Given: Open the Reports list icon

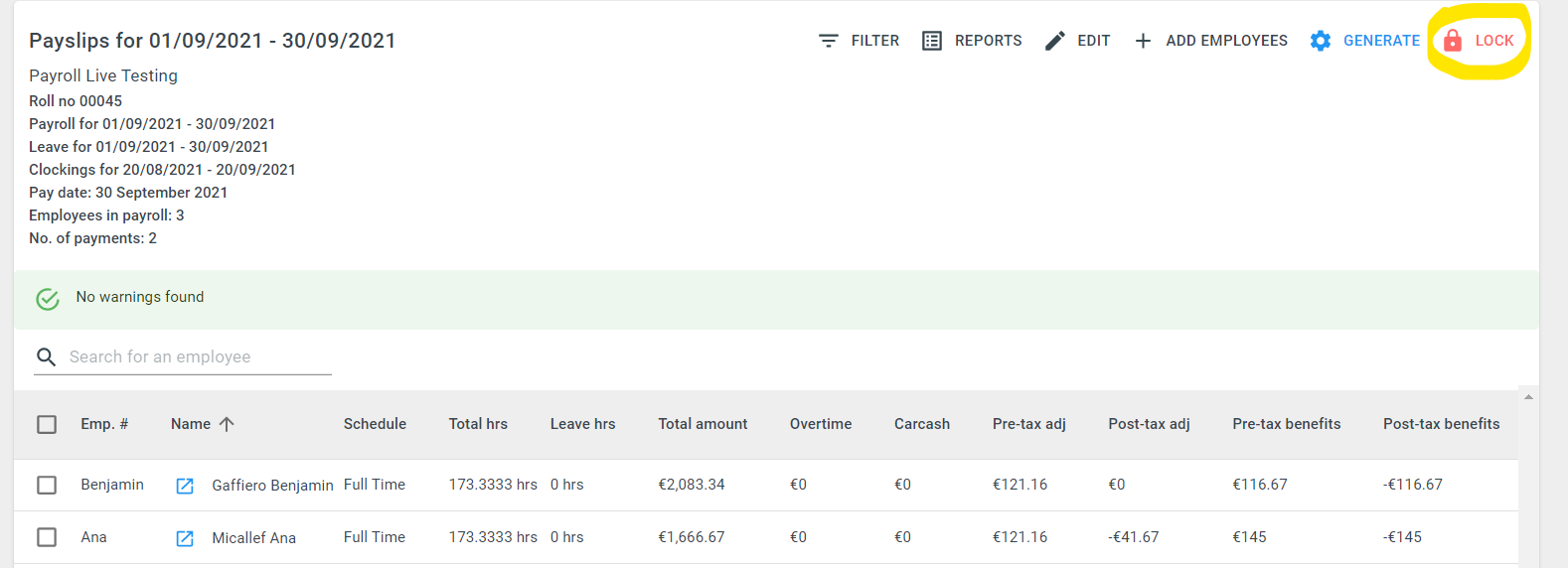Looking at the screenshot, I should click(x=932, y=41).
